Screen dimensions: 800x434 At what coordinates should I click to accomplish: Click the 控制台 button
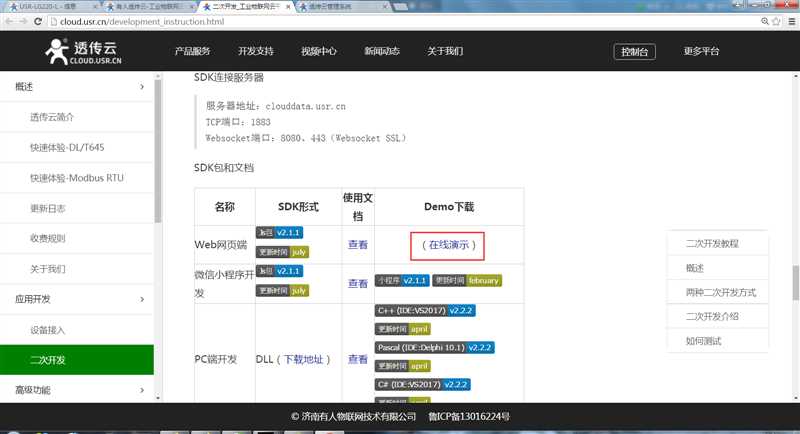tap(634, 52)
